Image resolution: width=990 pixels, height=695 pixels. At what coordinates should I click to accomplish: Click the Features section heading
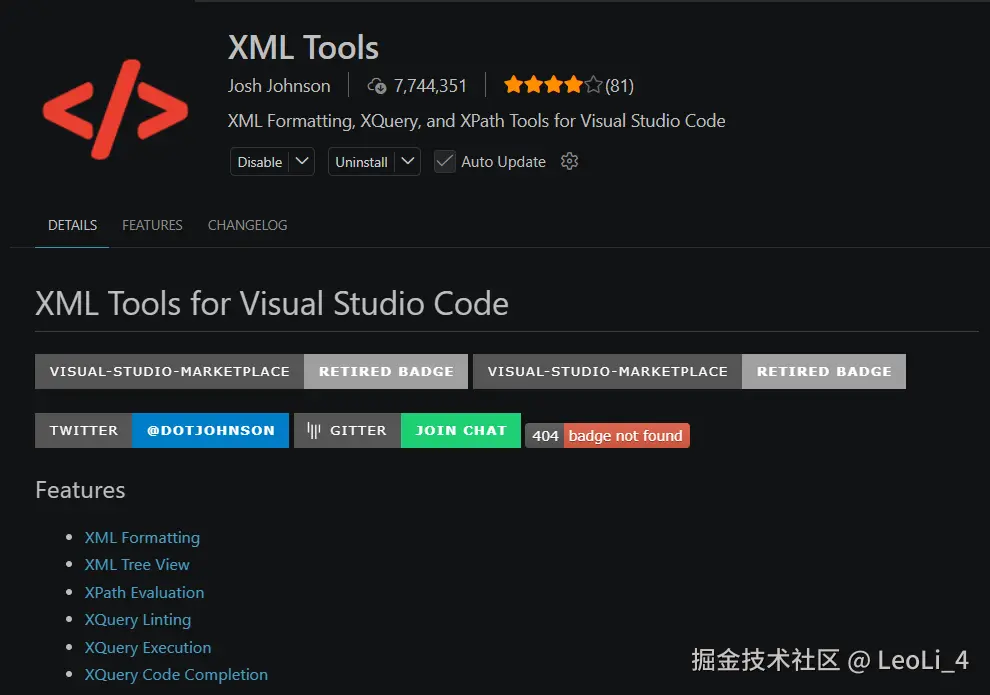pyautogui.click(x=80, y=490)
